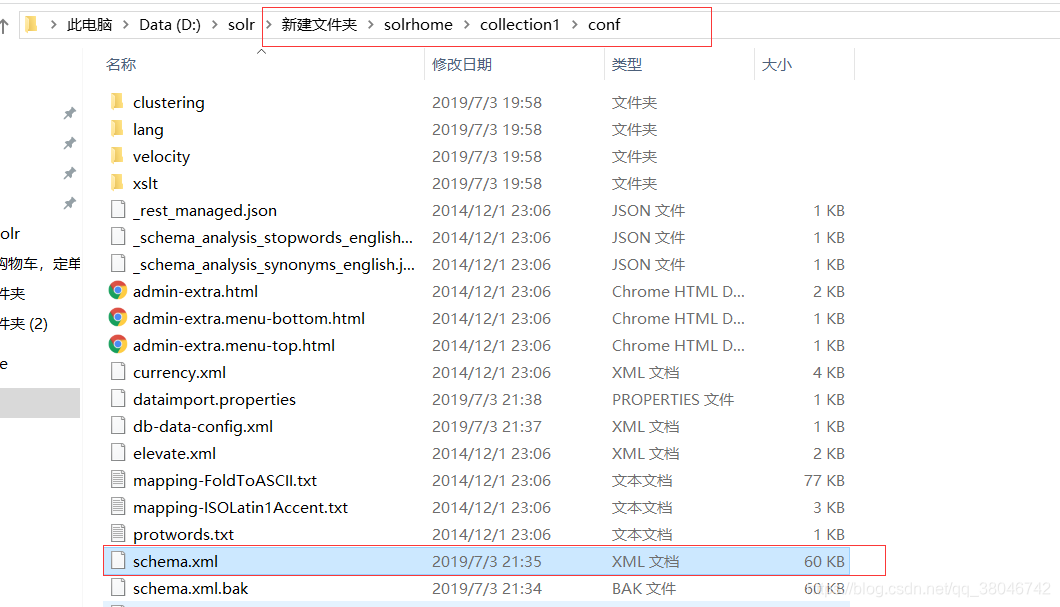Unpin the bottom pinned sidebar entry

tap(69, 203)
